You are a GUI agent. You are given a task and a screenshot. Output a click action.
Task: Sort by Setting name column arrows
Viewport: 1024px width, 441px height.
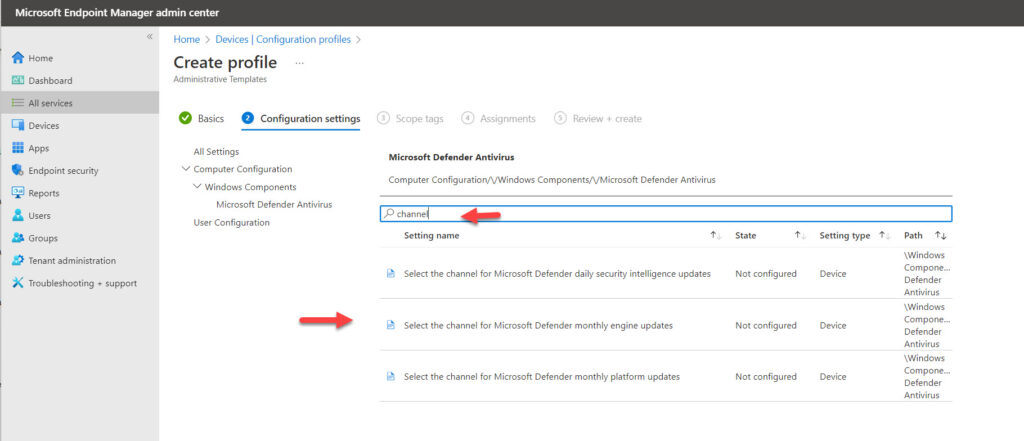coord(715,236)
